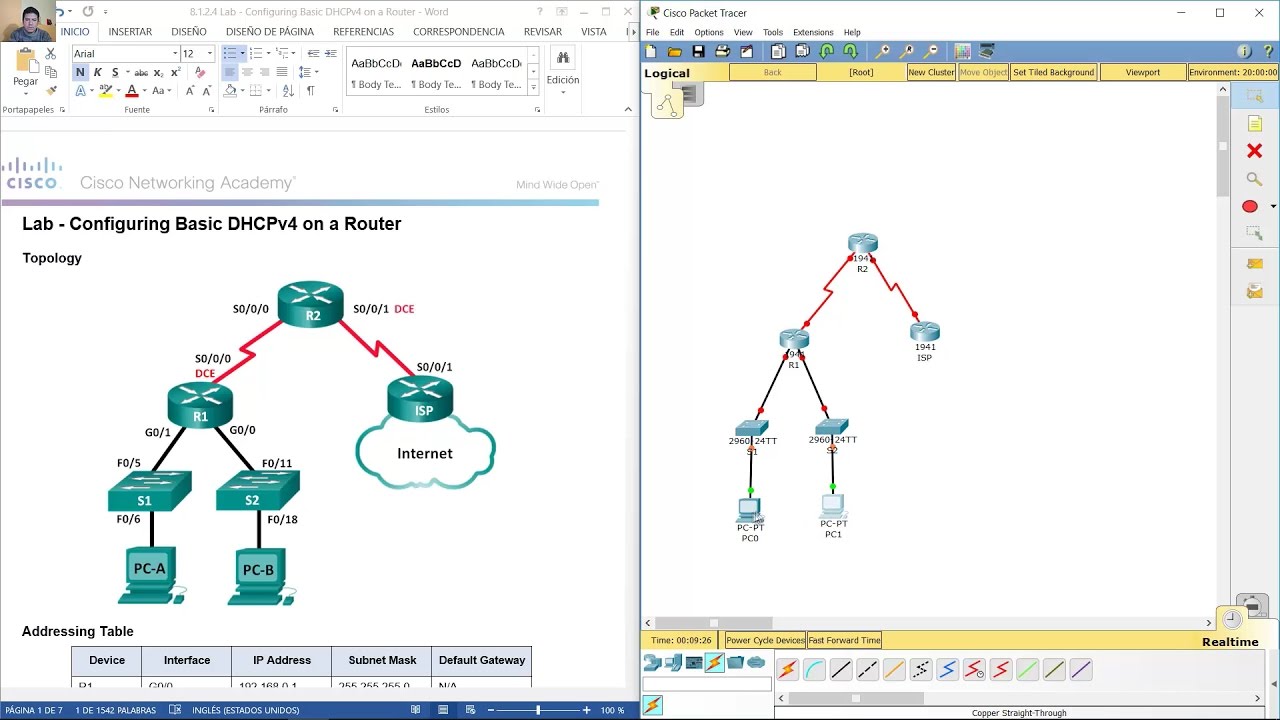Select the Add Simple PDU envelope tool
1280x720 pixels.
1254,264
